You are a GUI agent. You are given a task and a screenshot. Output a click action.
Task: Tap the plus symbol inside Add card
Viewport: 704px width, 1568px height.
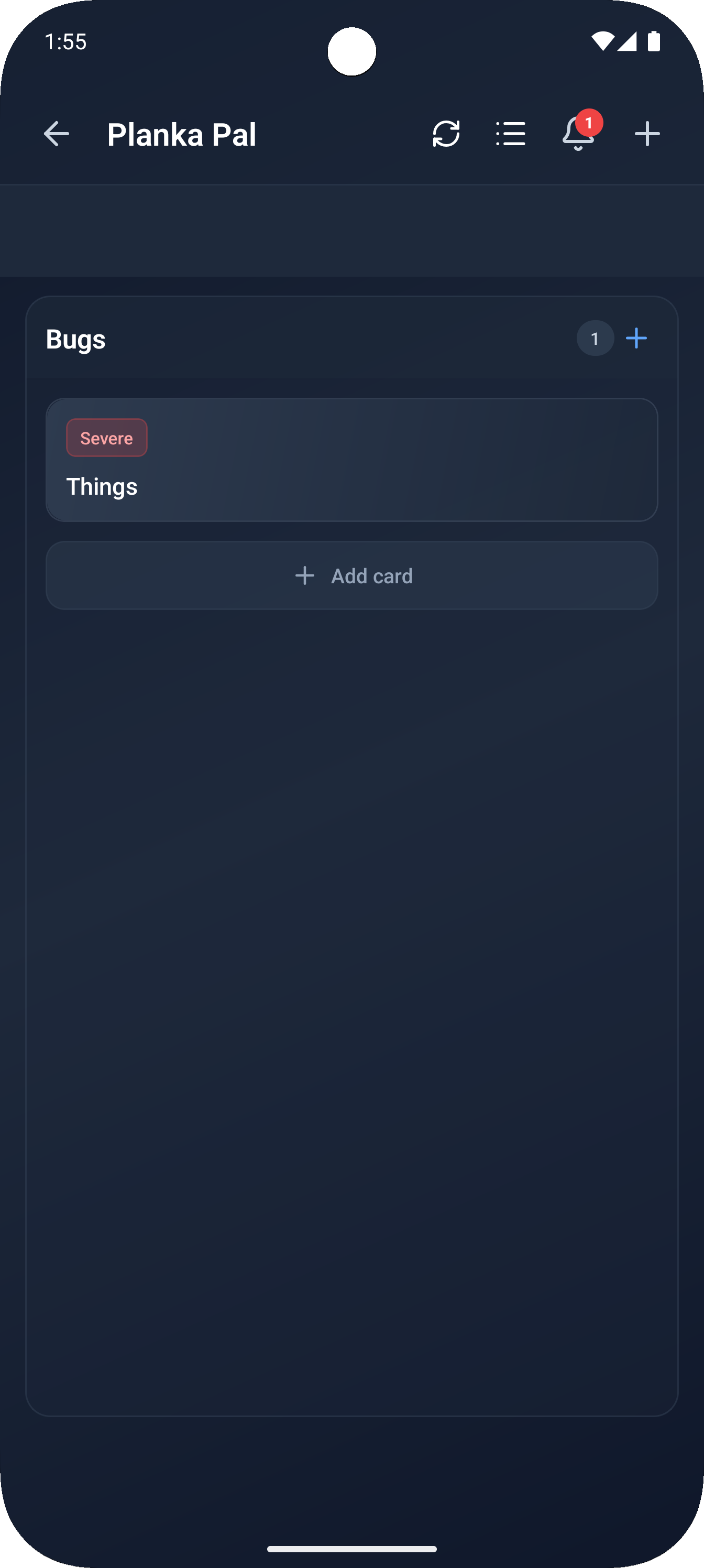point(304,575)
